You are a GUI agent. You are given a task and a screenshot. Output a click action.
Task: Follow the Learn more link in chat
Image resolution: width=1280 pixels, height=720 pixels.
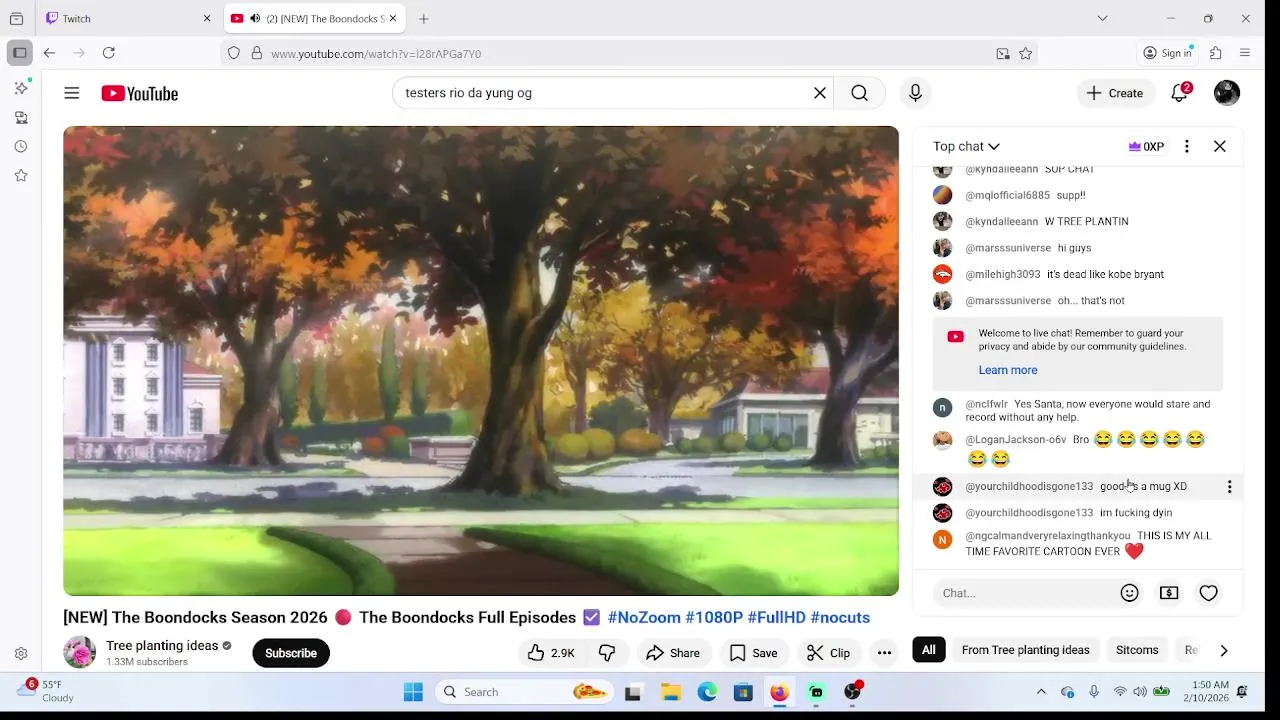coord(1008,370)
